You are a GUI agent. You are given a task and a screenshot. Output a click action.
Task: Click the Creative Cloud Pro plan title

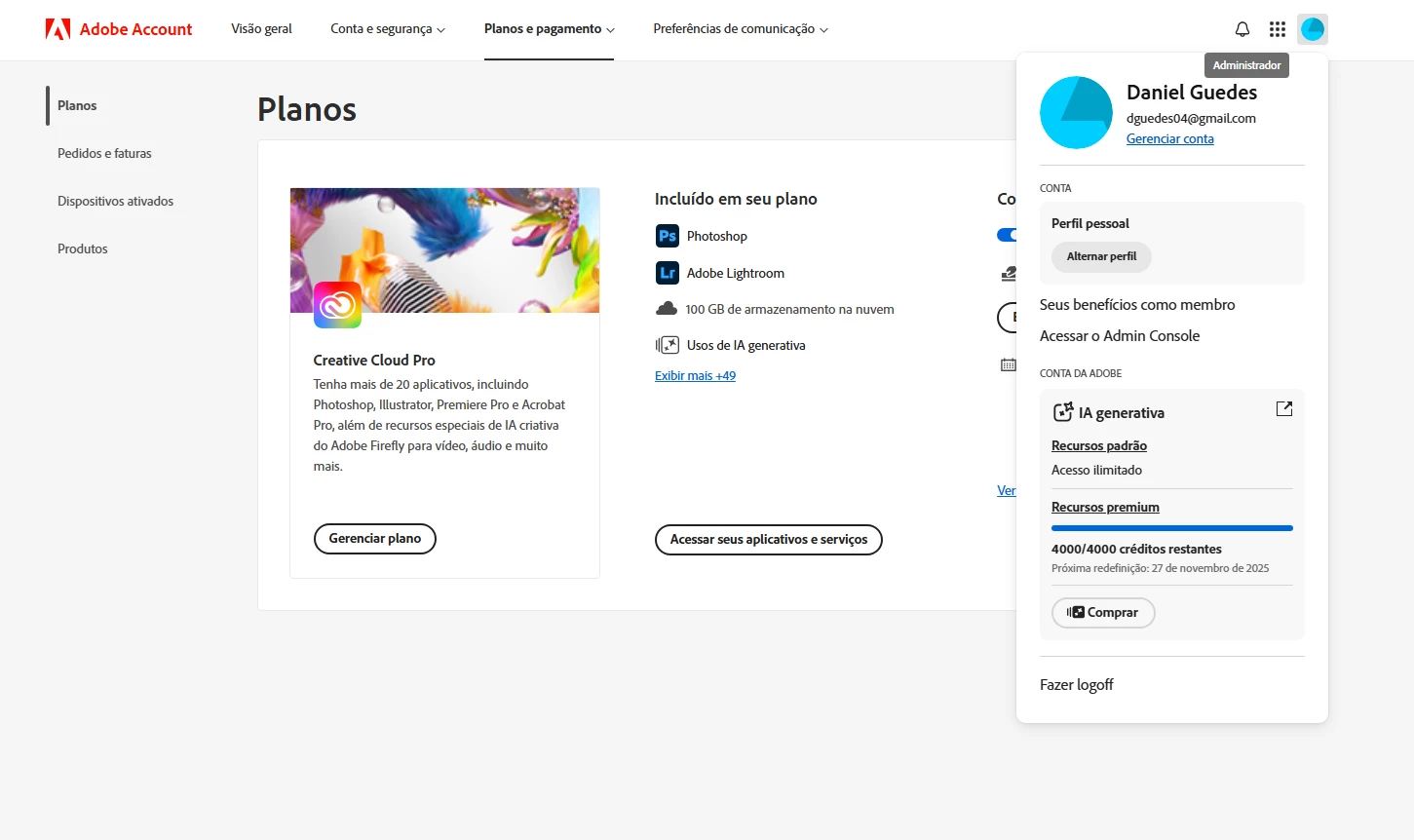click(374, 360)
